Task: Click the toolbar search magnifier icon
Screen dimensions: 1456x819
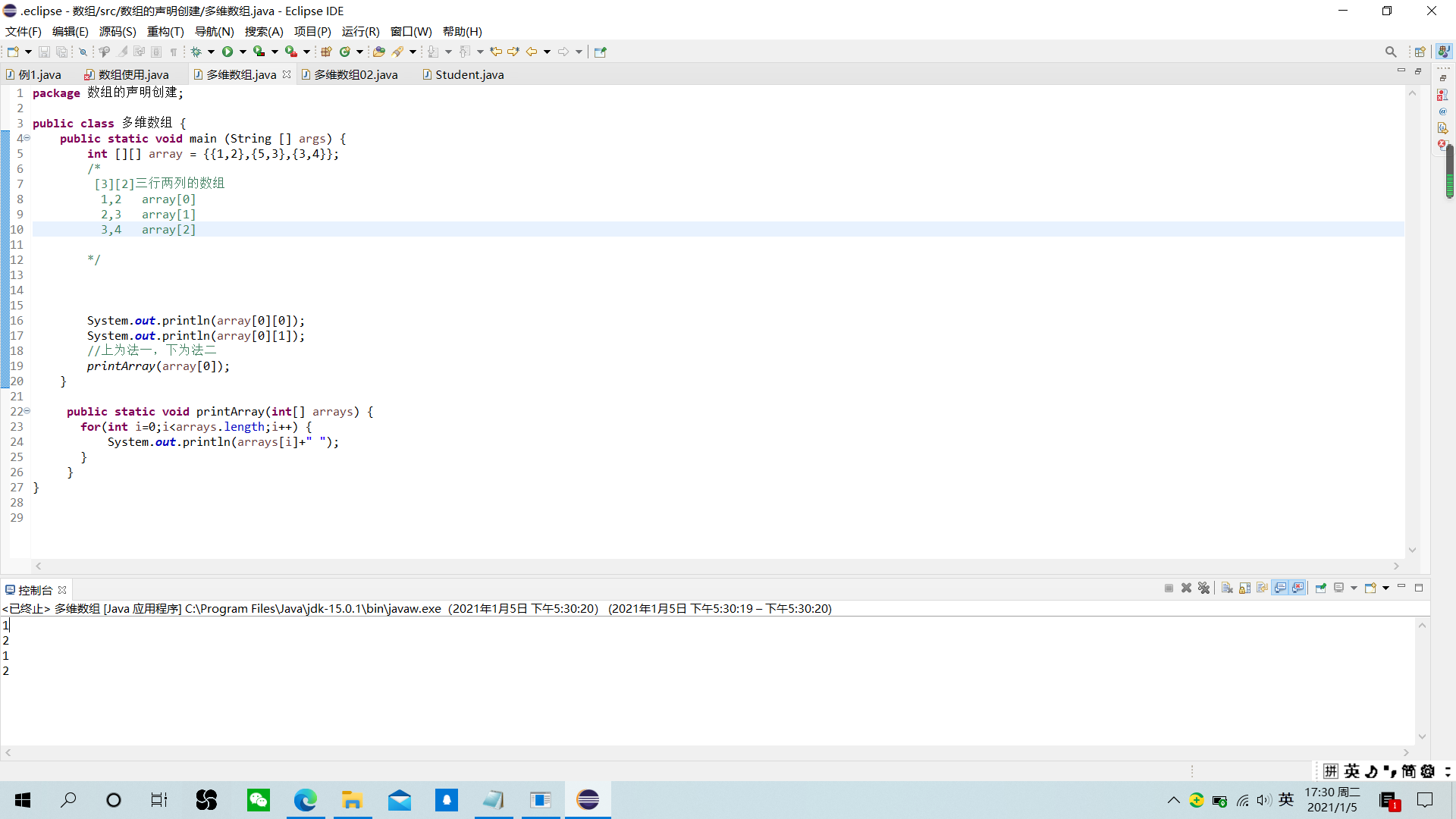Action: [1391, 52]
